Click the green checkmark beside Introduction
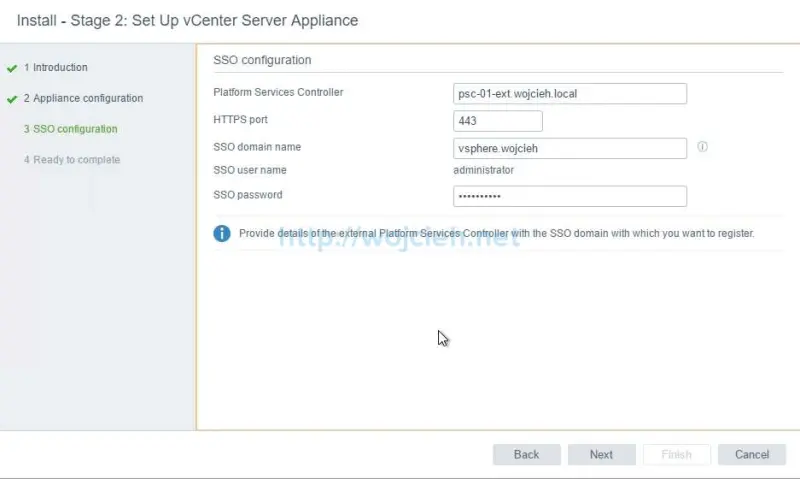Screen dimensions: 800x479 12,68
